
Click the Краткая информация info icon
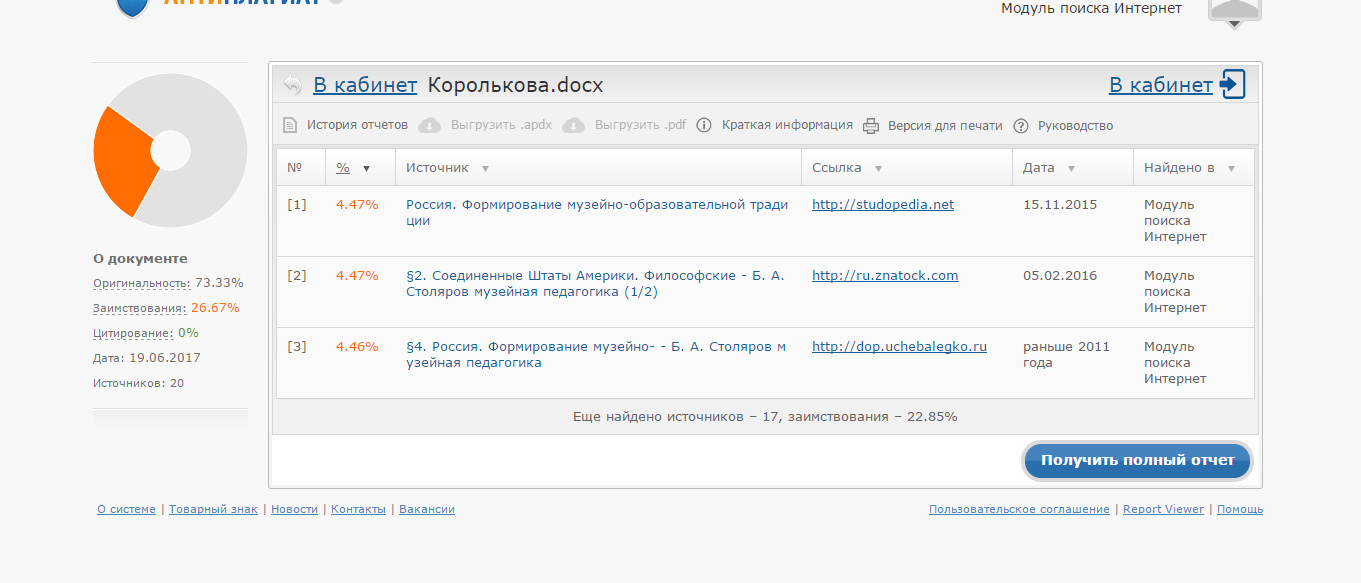point(704,126)
